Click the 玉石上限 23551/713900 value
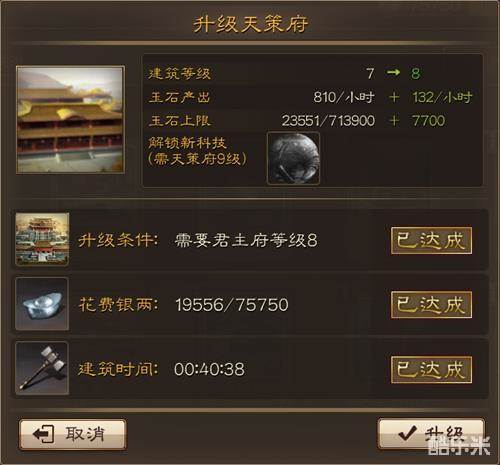The image size is (500, 465). 328,121
